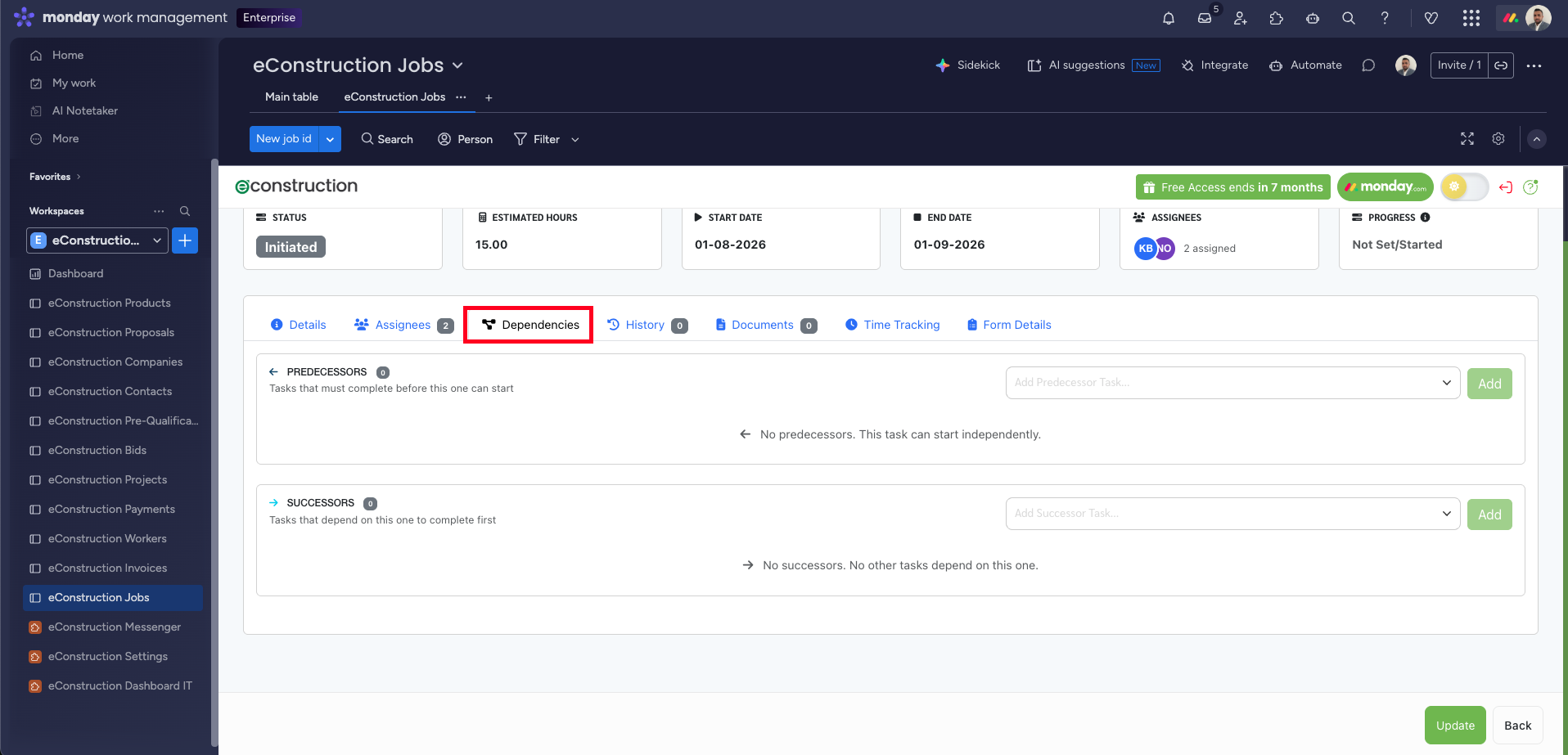Collapse the board header with chevron button
The image size is (1568, 755).
[1536, 139]
